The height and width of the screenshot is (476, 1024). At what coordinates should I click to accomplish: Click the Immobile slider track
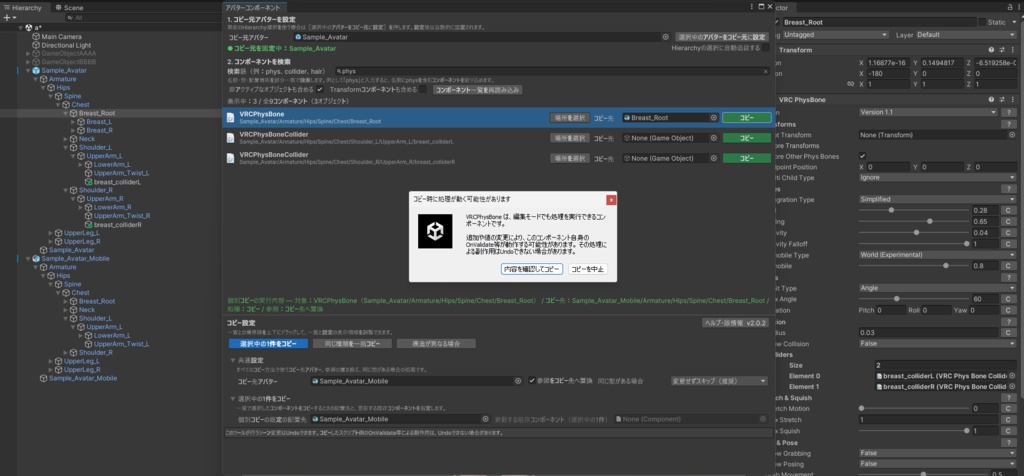click(x=914, y=266)
